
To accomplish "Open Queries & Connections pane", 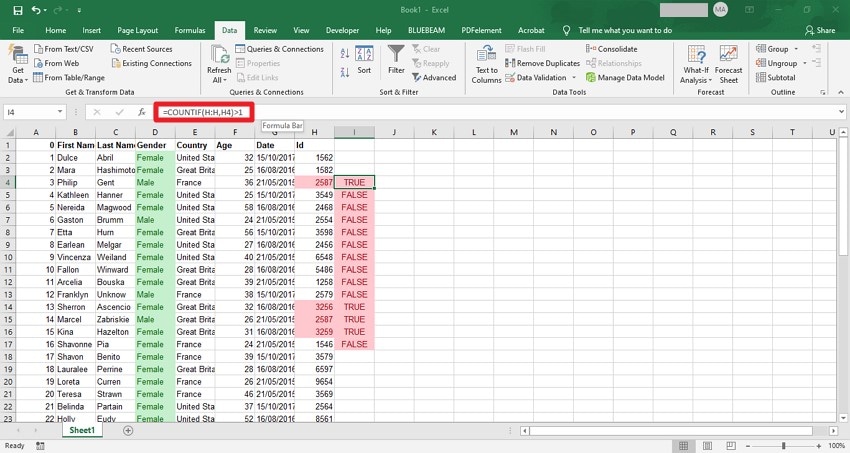I will 279,49.
